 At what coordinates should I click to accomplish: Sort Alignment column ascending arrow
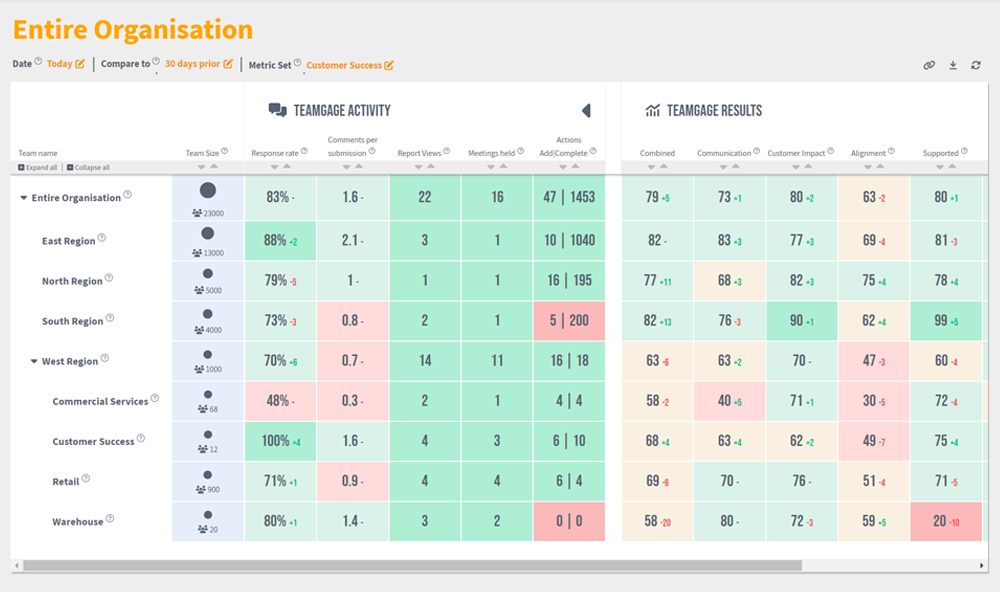click(880, 166)
